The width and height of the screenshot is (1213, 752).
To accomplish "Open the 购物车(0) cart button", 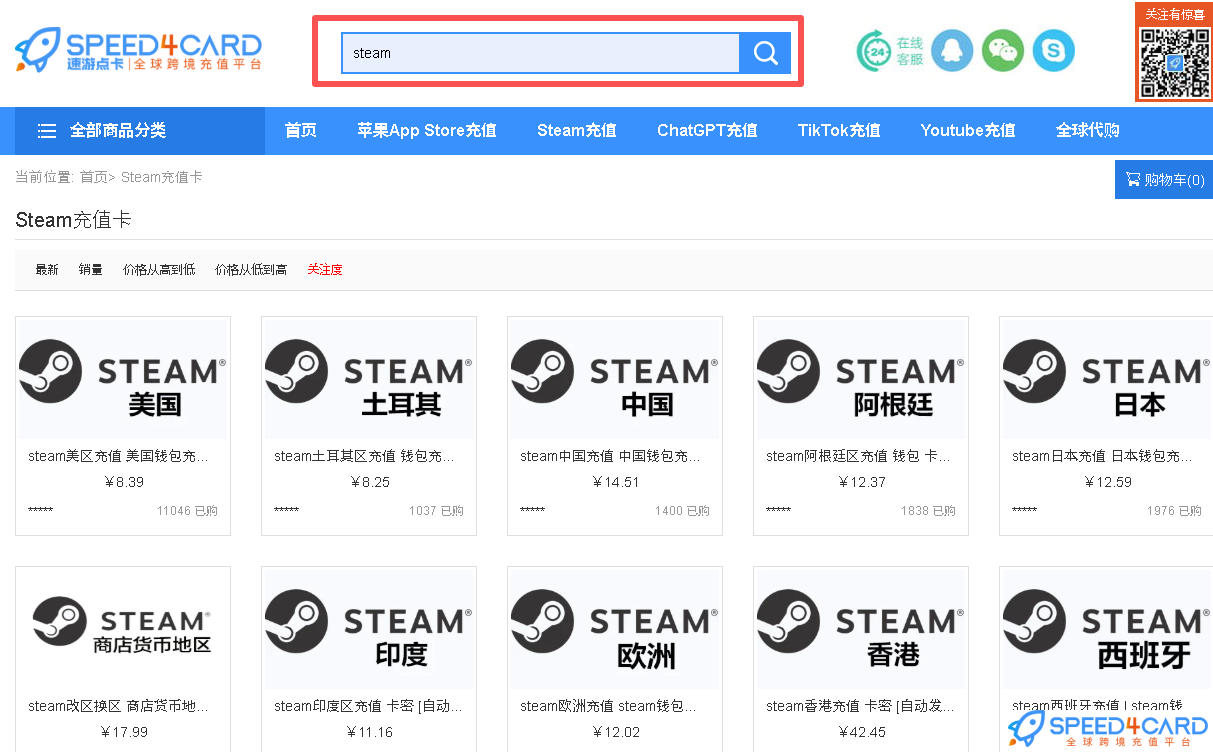I will pyautogui.click(x=1165, y=178).
